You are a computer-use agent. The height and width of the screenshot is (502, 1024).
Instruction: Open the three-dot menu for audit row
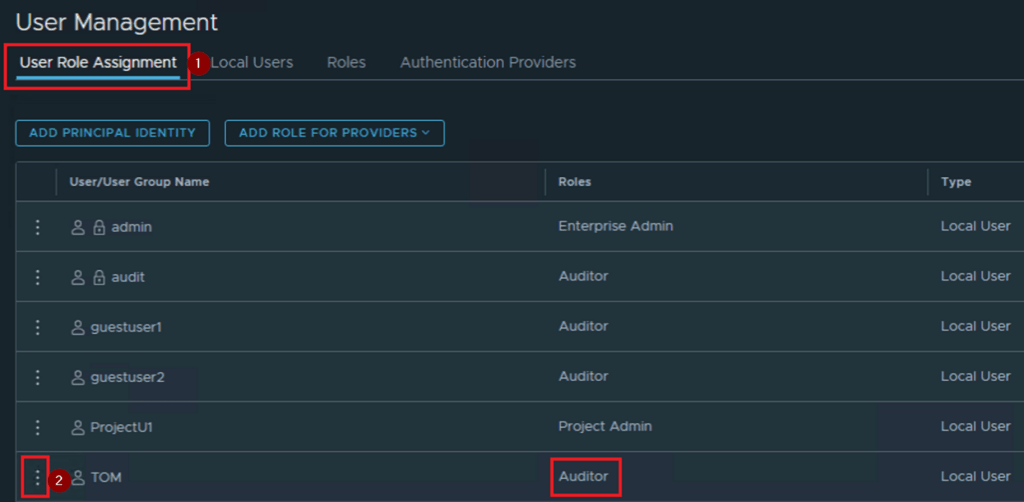[37, 277]
